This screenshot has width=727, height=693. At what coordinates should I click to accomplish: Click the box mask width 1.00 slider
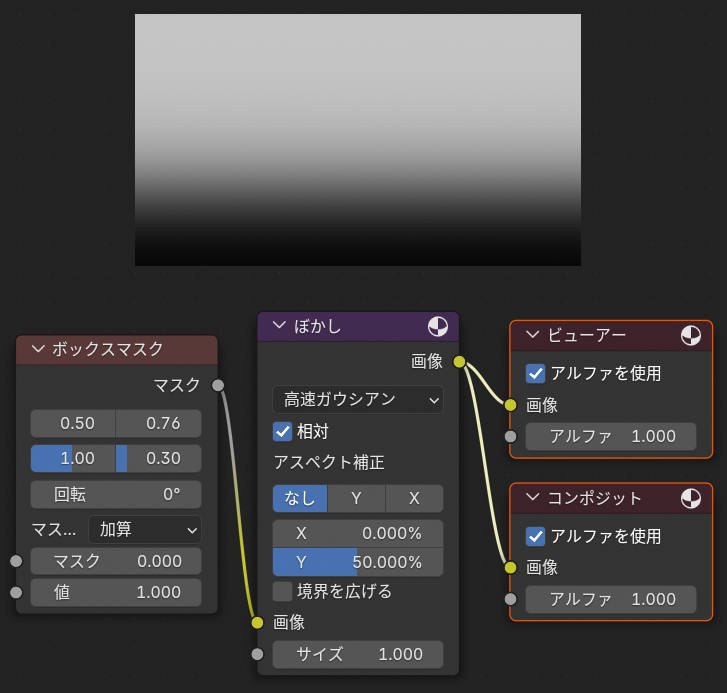73,458
